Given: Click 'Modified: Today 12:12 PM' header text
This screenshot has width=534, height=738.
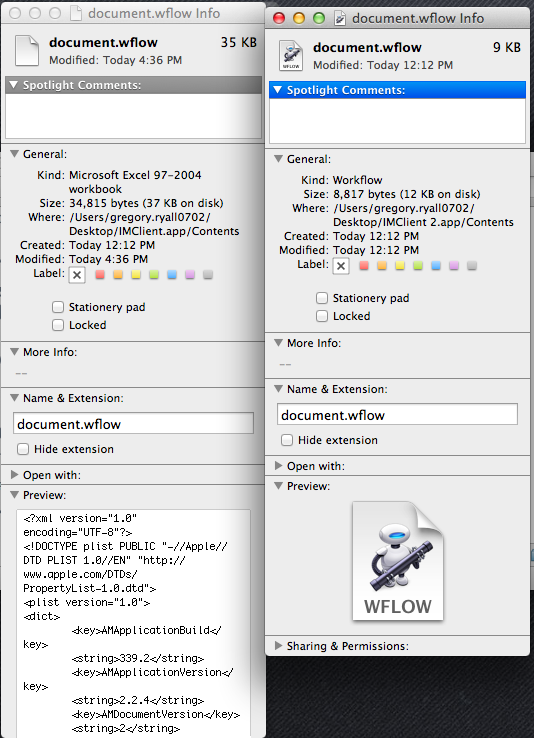Looking at the screenshot, I should 383,65.
